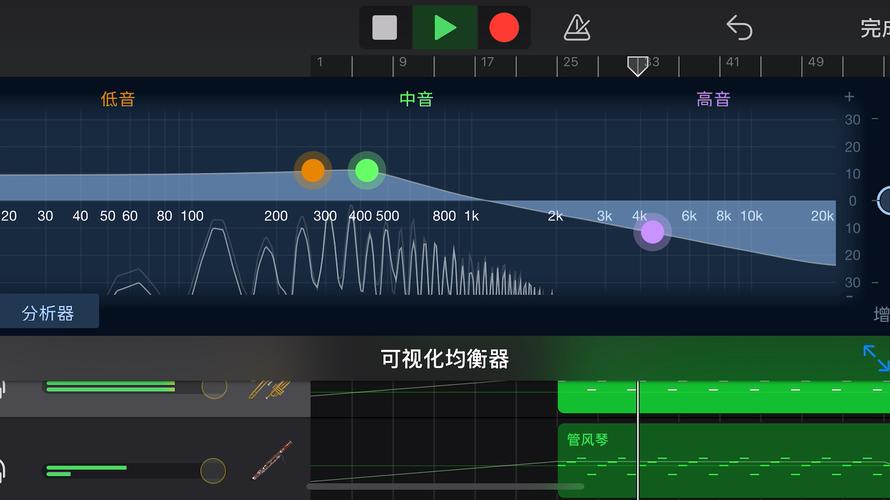Tap the Done button at top right
The width and height of the screenshot is (890, 500).
[875, 28]
